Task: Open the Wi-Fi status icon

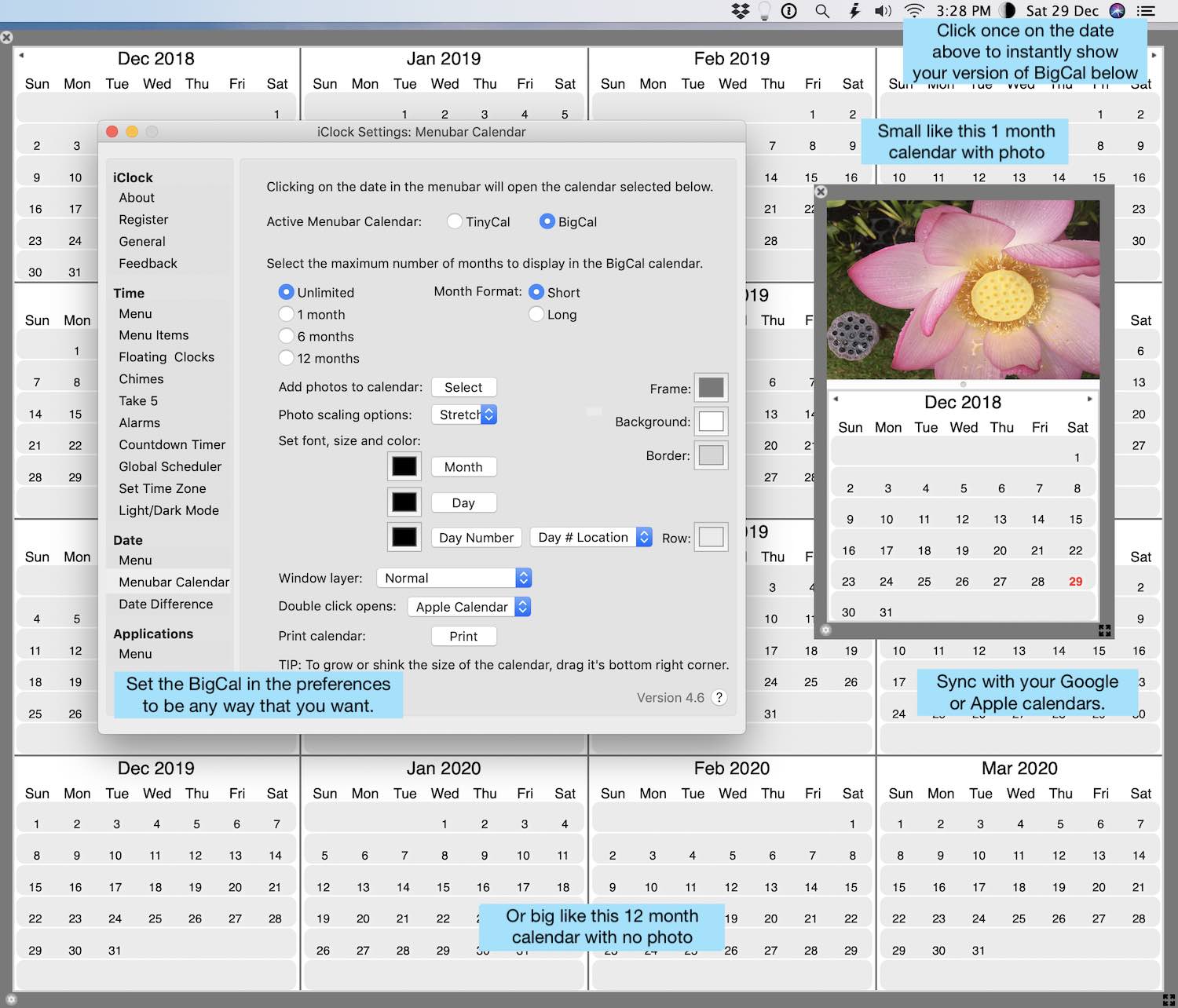Action: [914, 11]
